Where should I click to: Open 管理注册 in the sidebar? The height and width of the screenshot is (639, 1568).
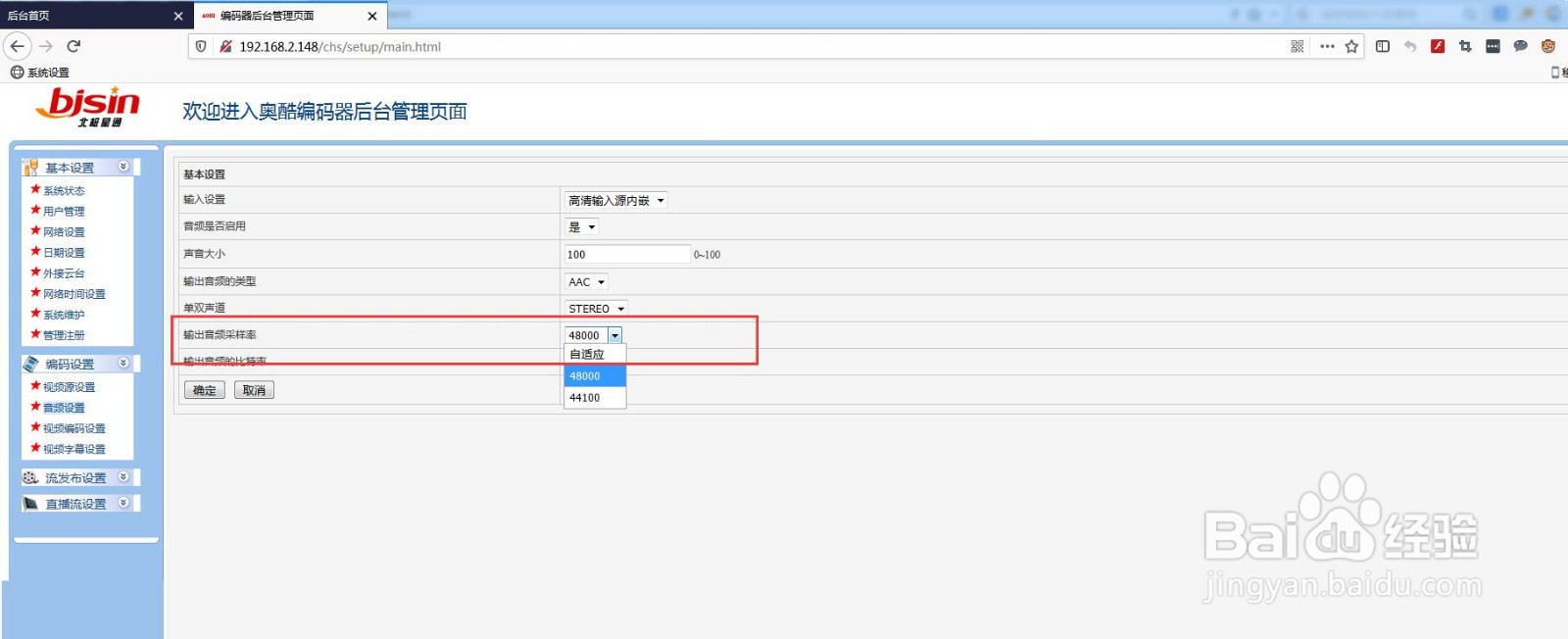pyautogui.click(x=64, y=335)
